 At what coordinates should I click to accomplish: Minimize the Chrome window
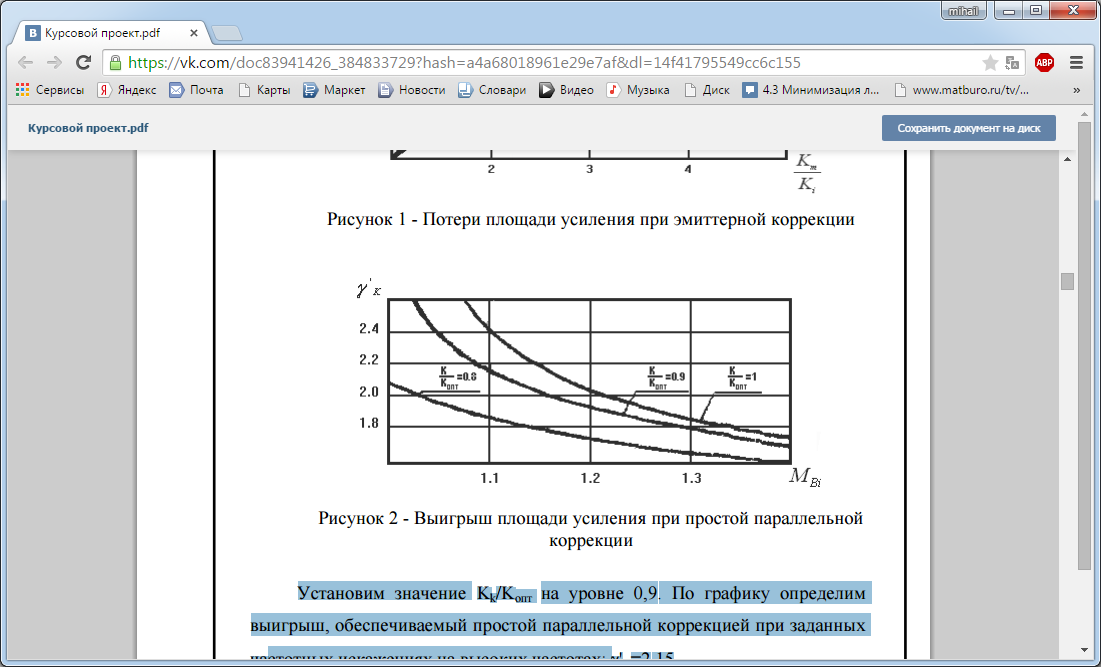click(1009, 11)
